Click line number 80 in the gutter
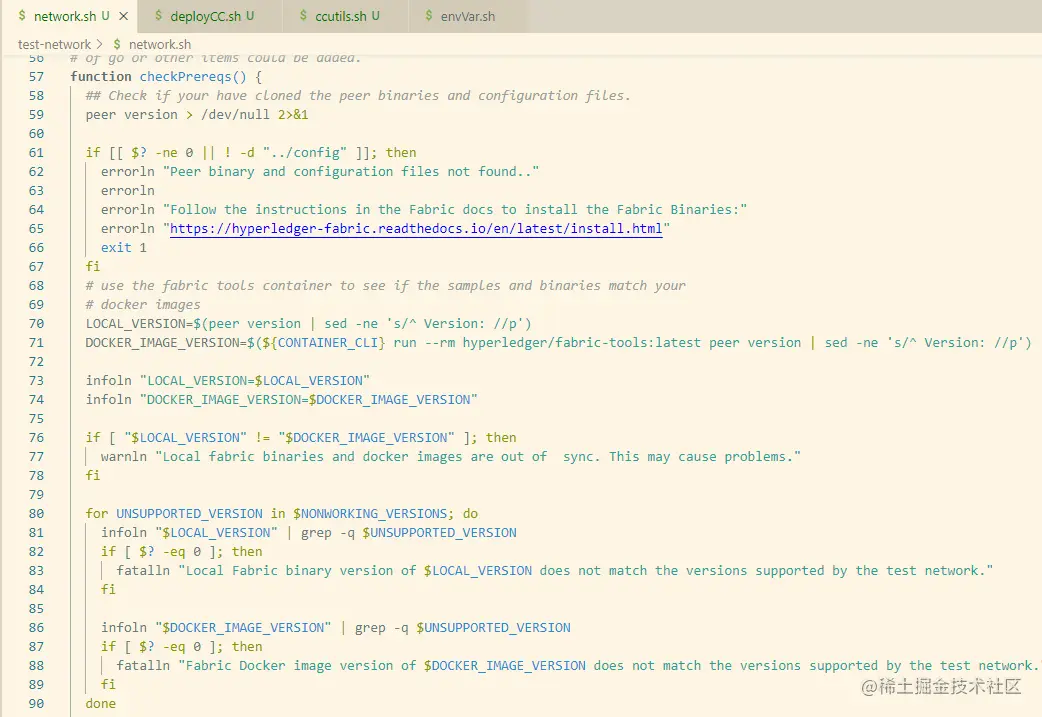 (36, 514)
